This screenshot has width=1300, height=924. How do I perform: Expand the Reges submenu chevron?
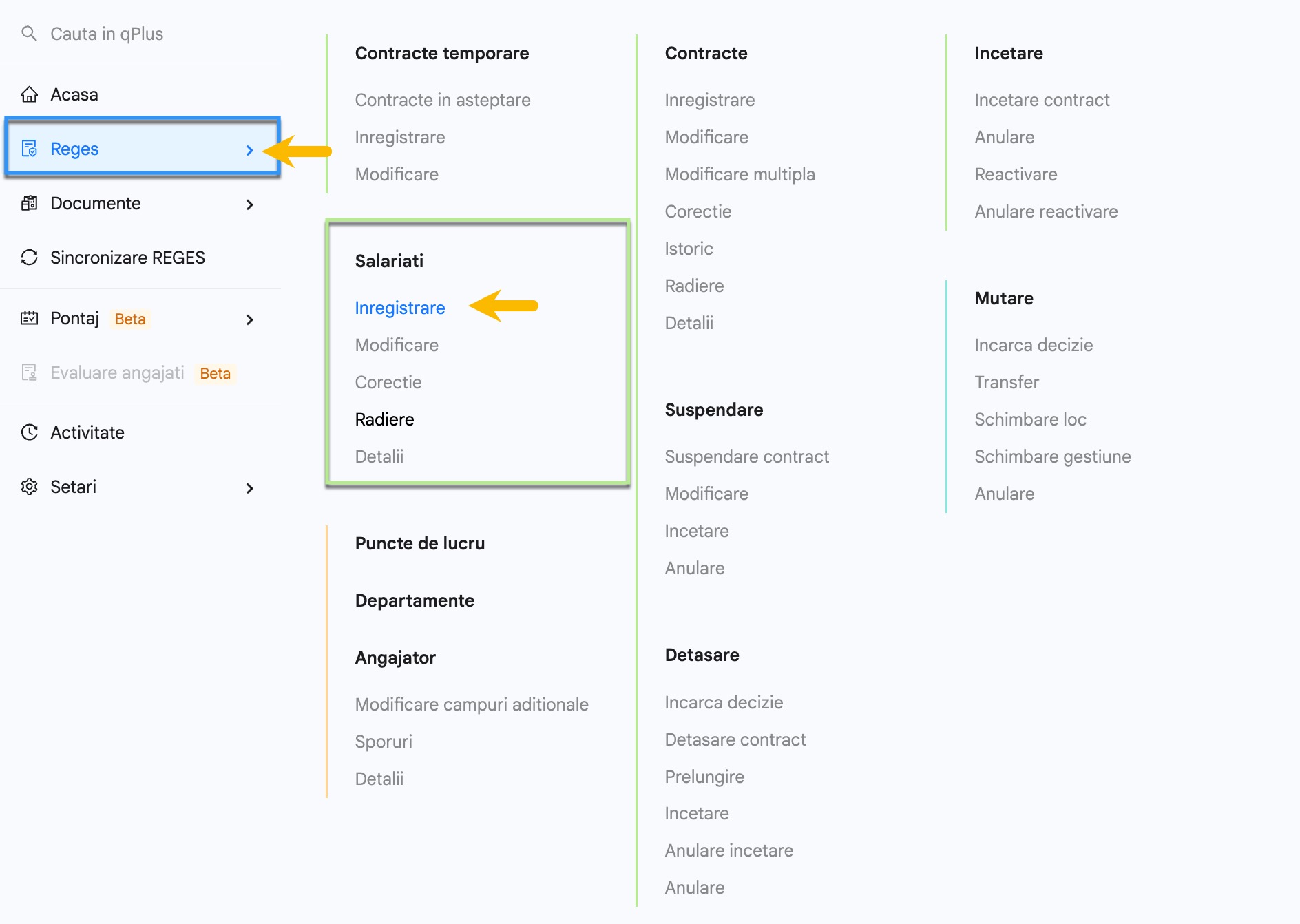coord(249,150)
